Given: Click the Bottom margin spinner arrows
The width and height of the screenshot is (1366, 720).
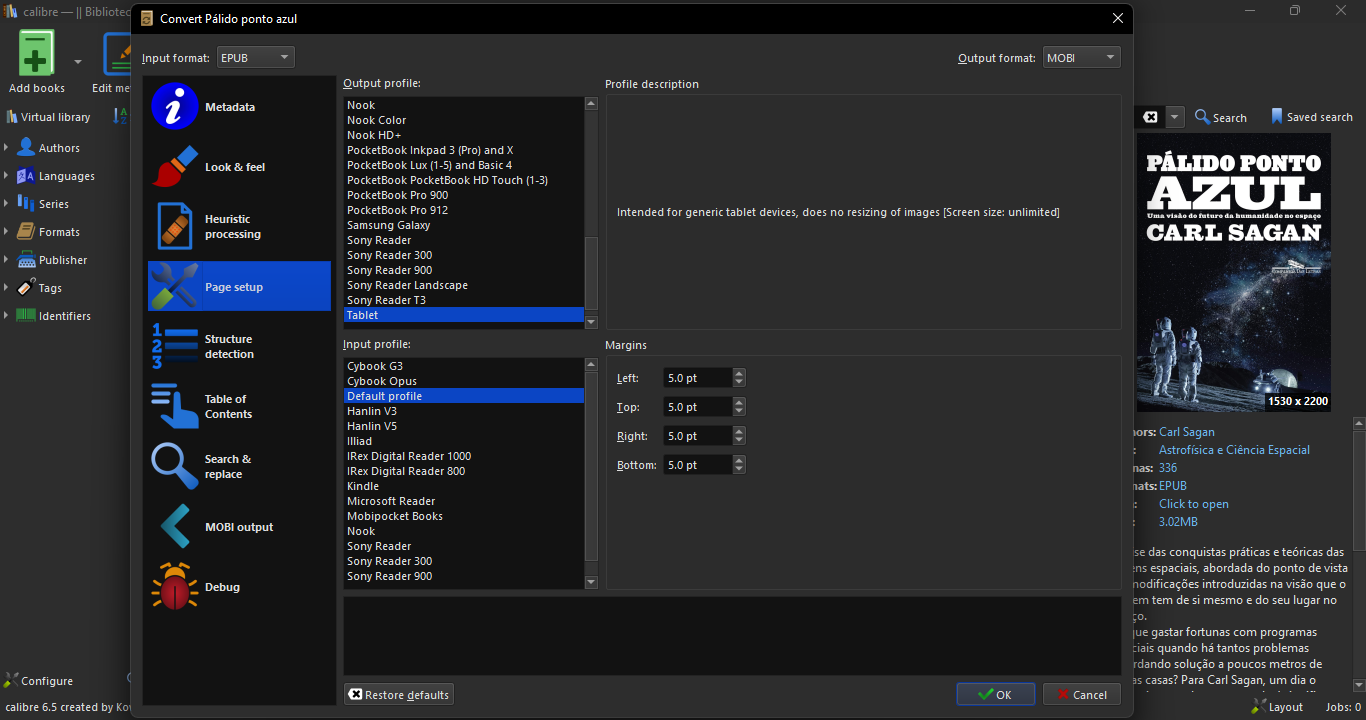Looking at the screenshot, I should [739, 465].
